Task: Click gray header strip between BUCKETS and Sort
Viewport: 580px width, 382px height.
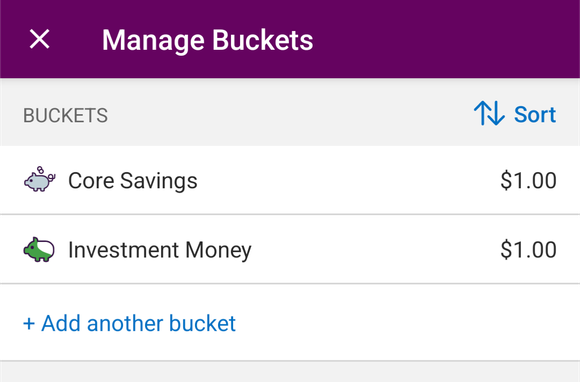Action: (290, 114)
